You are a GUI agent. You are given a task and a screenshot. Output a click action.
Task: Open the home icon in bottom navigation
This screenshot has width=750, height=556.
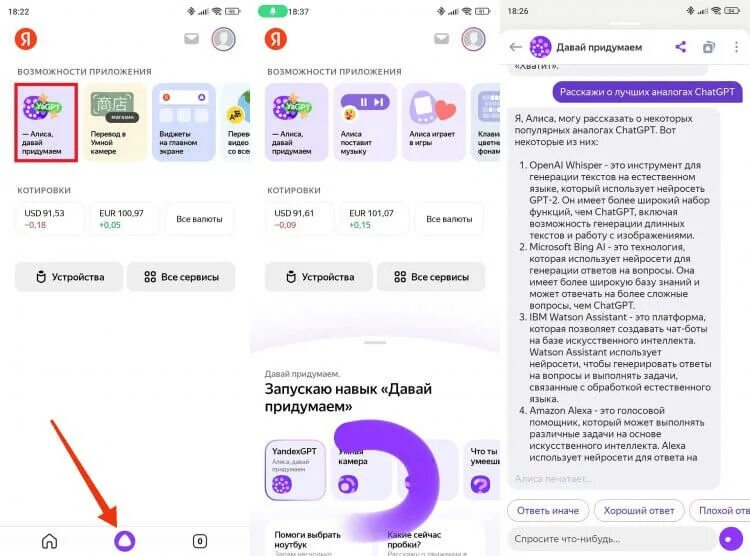pos(49,541)
